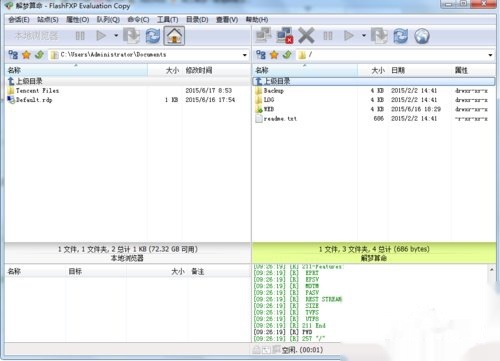This screenshot has height=361, width=500.
Task: Sort remote files by 名称 column
Action: 305,70
